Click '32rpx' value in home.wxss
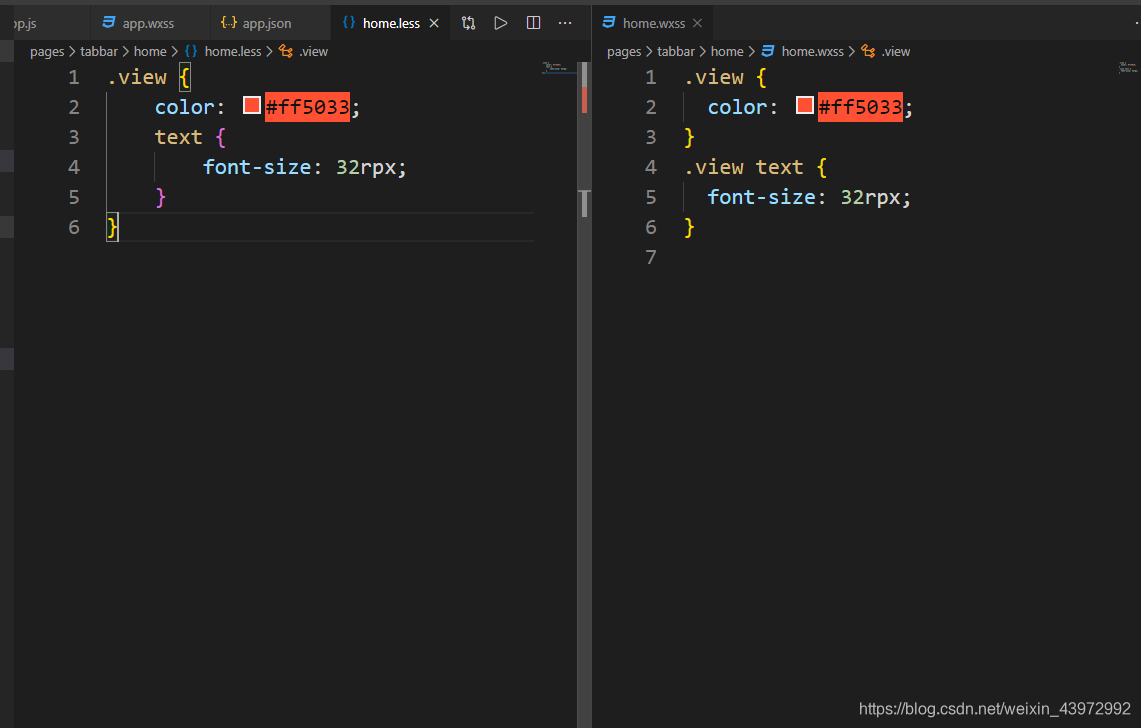Screen dimensions: 1141x728 (870, 197)
